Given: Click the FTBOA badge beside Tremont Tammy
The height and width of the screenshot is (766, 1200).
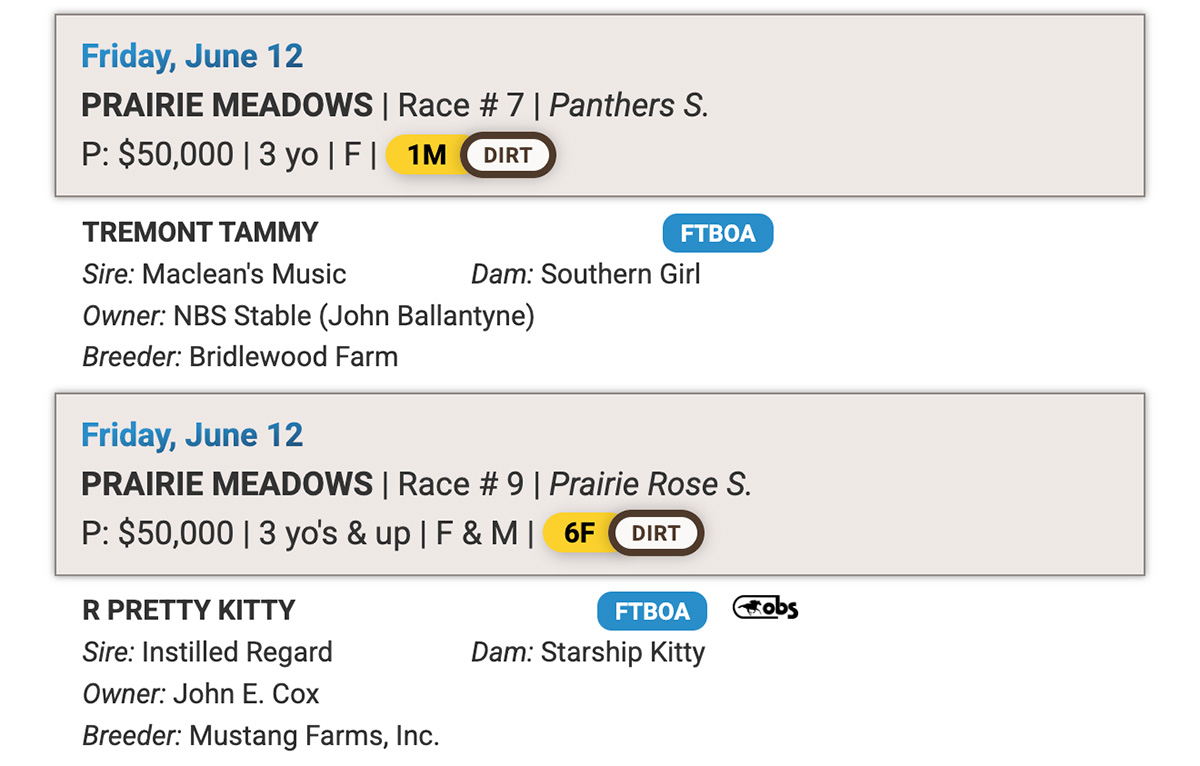Looking at the screenshot, I should [718, 233].
